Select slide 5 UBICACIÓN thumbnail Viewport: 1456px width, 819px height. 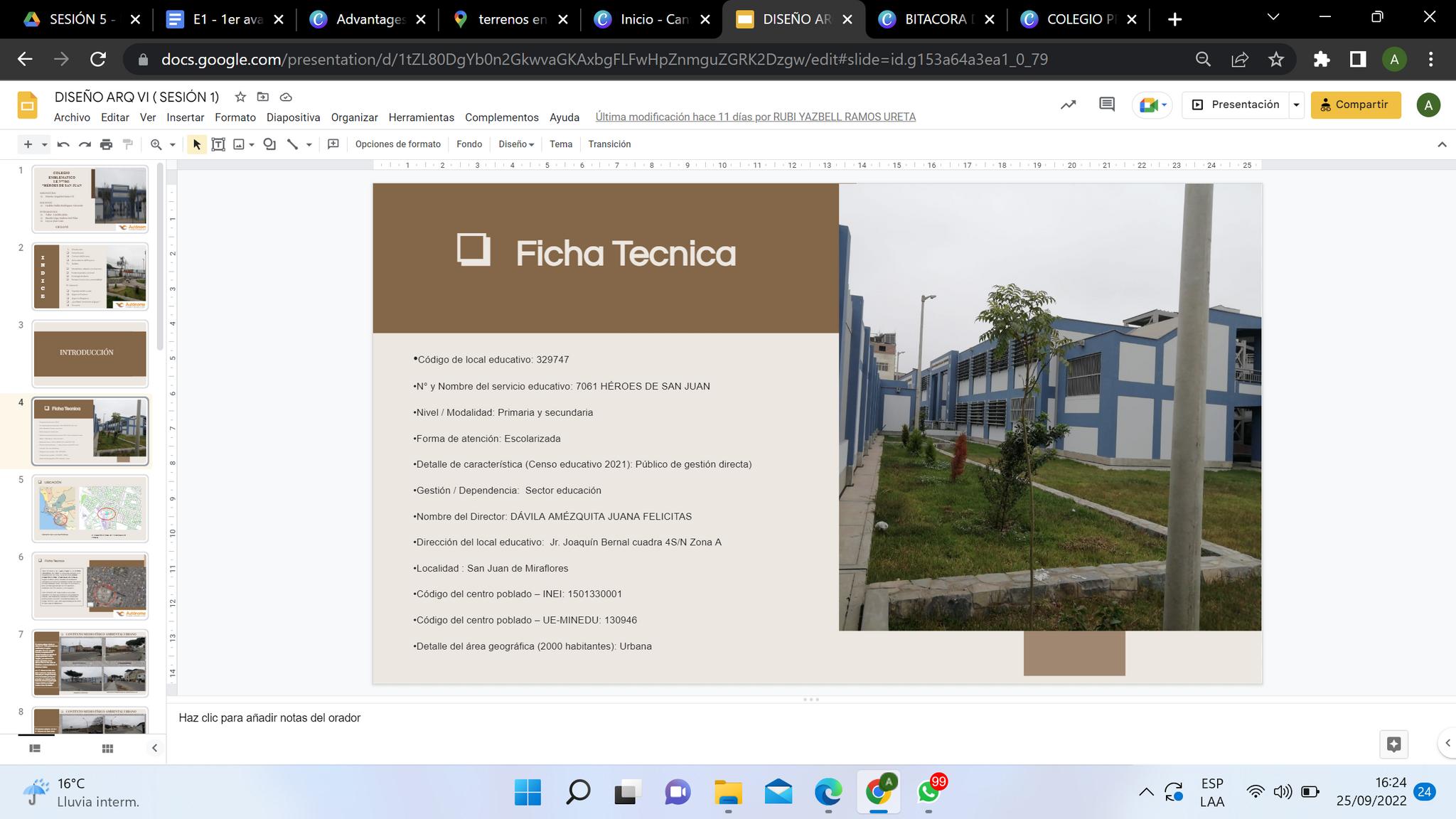(90, 508)
